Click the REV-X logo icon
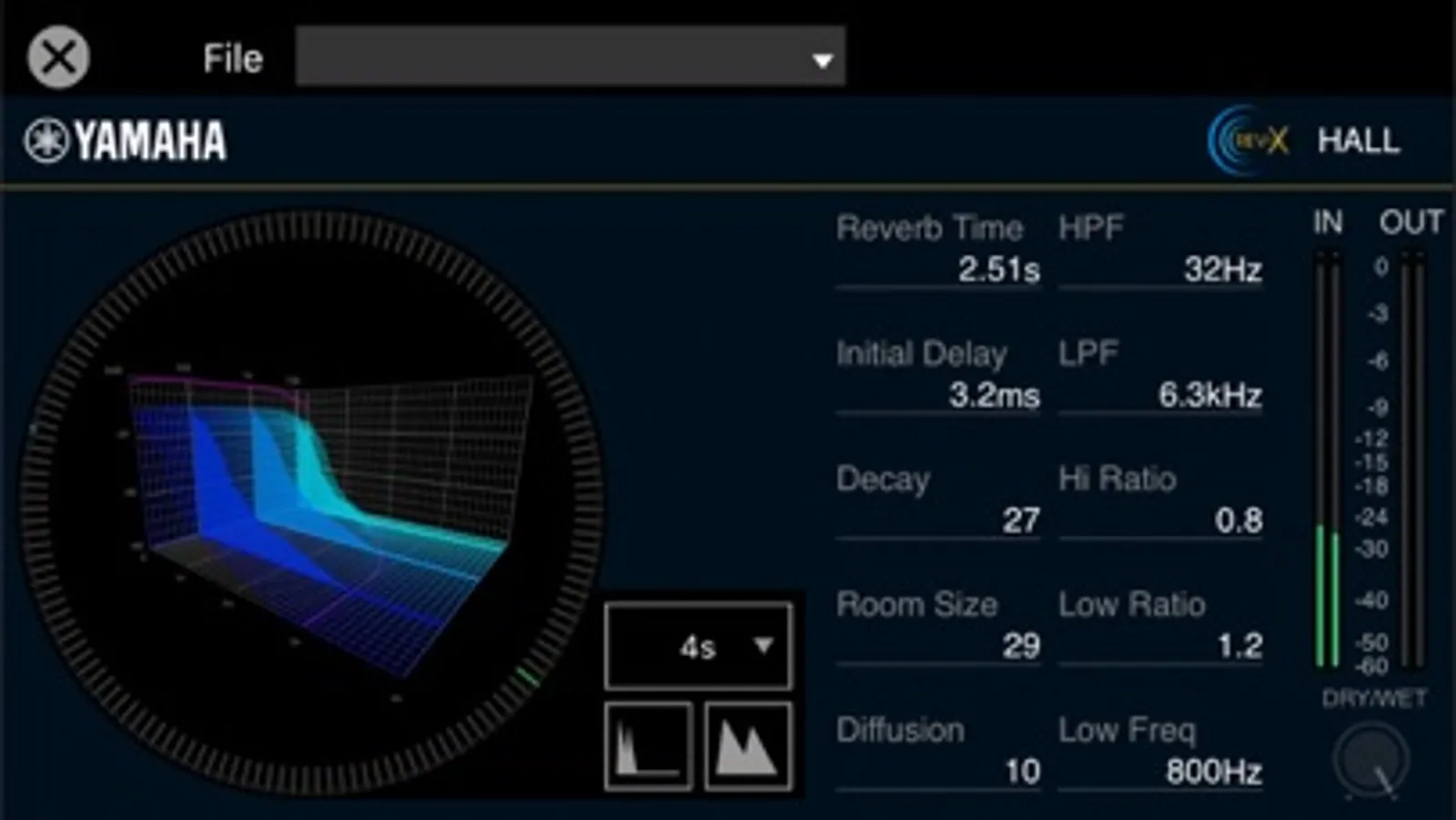This screenshot has width=1456, height=820. 1248,140
